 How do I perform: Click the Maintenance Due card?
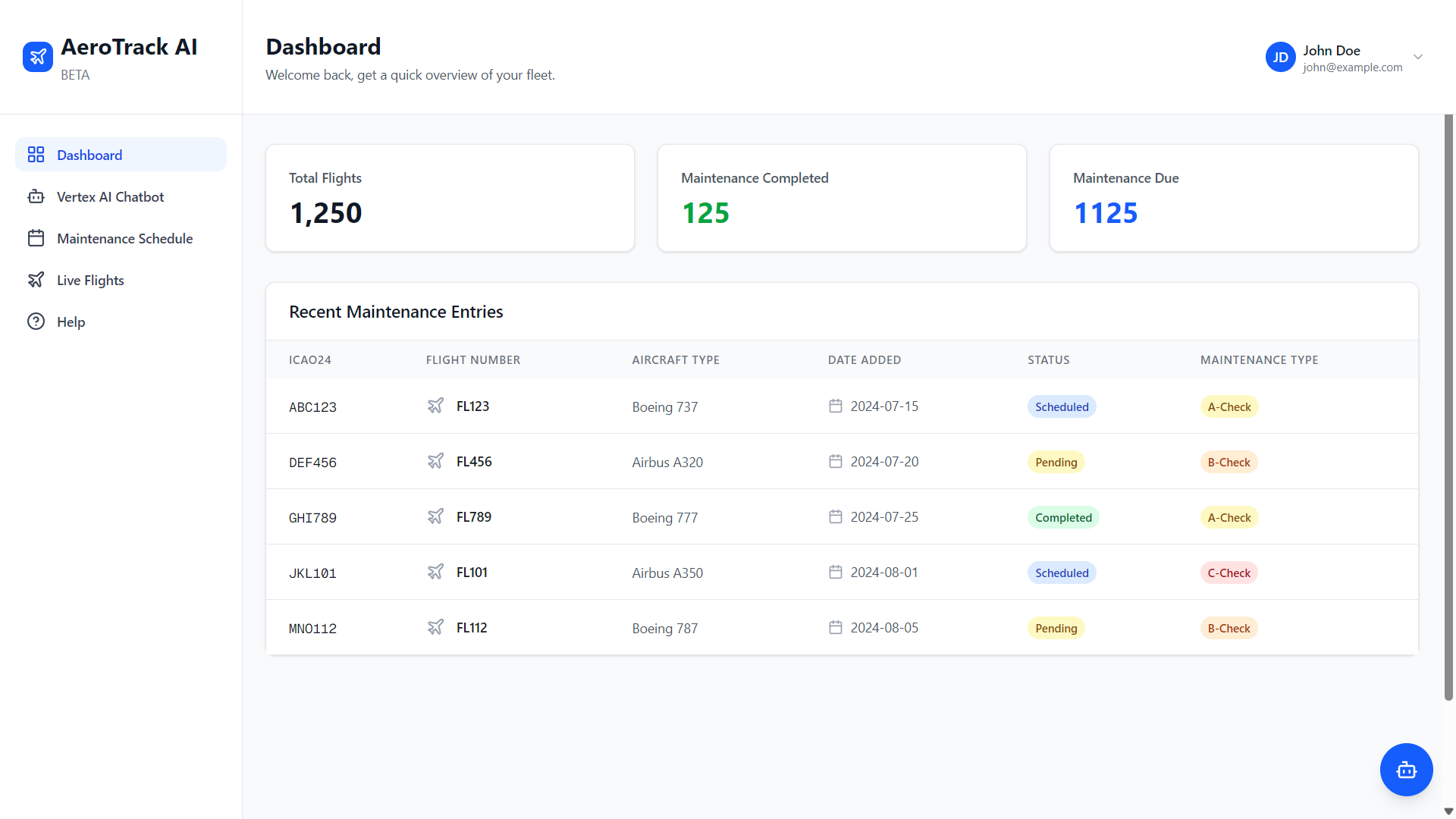pos(1233,198)
